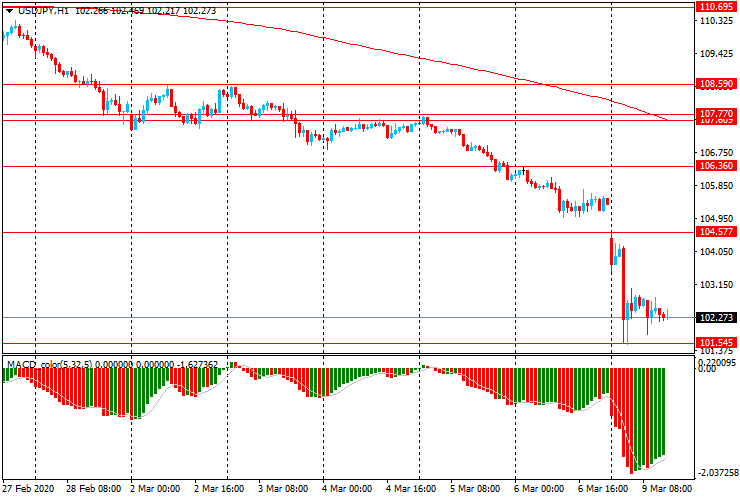Open the USDJPY chart dropdown arrow
This screenshot has width=740, height=500.
[10, 11]
